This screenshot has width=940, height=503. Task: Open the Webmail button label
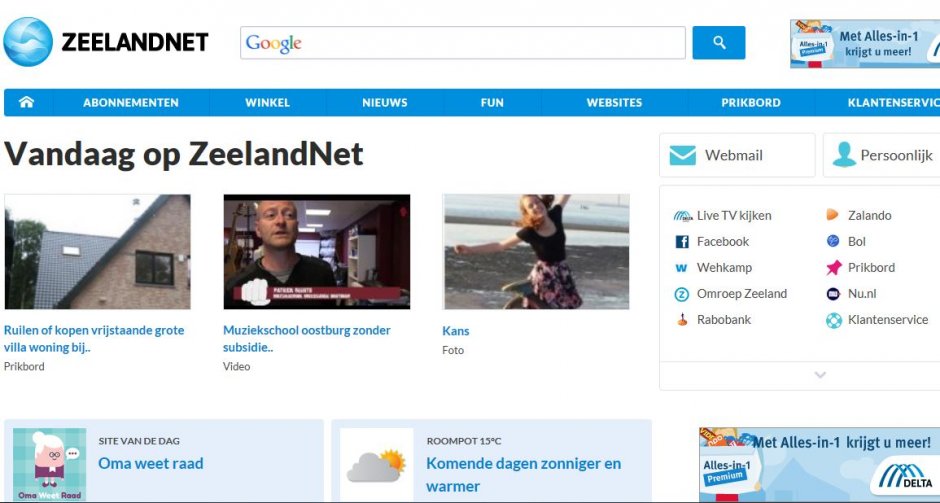click(734, 155)
